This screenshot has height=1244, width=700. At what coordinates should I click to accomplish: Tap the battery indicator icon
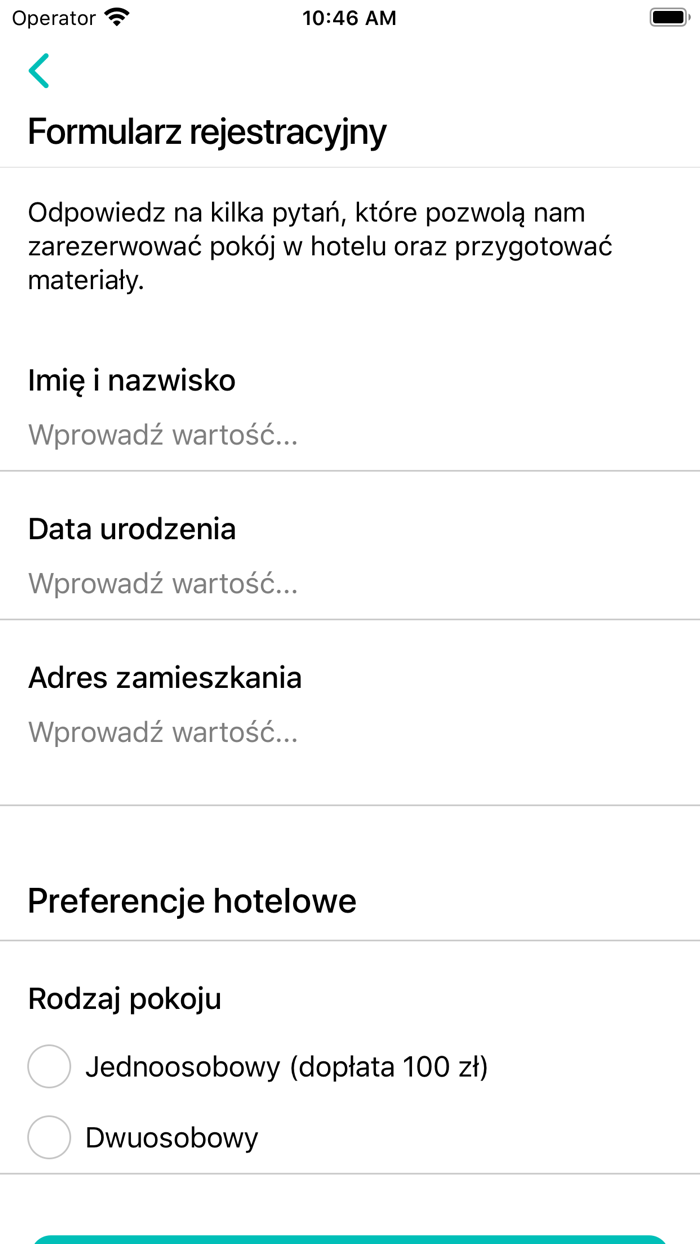[666, 18]
